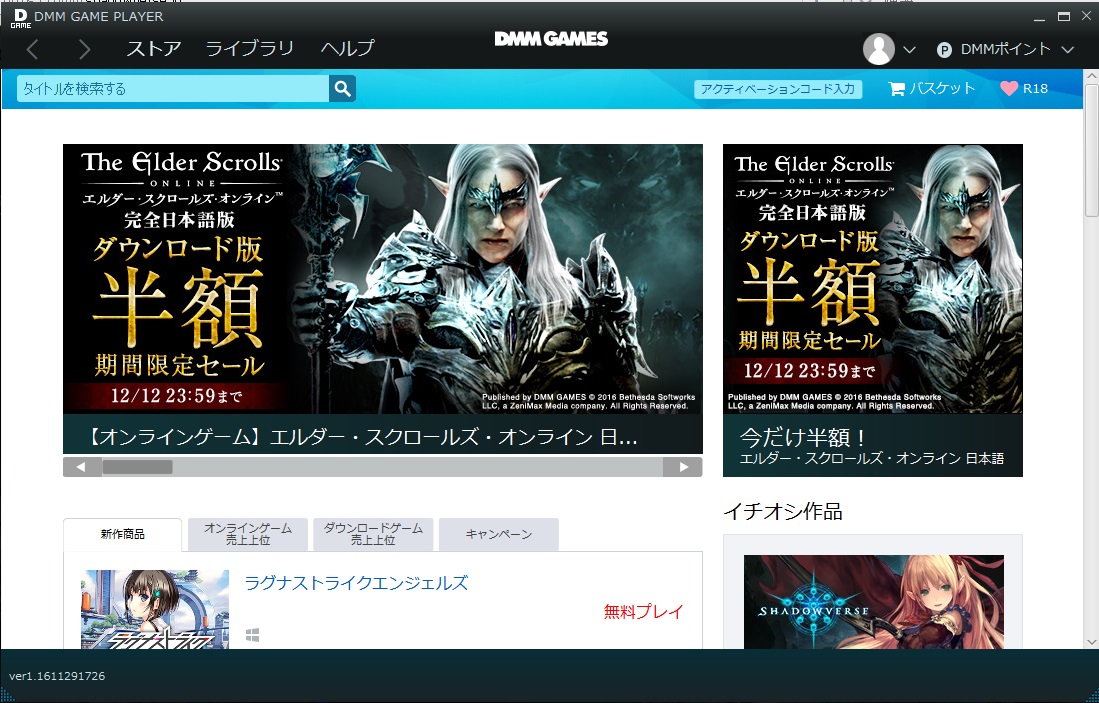Click the DMM GAME PLAYER window title
1099x703 pixels.
99,17
